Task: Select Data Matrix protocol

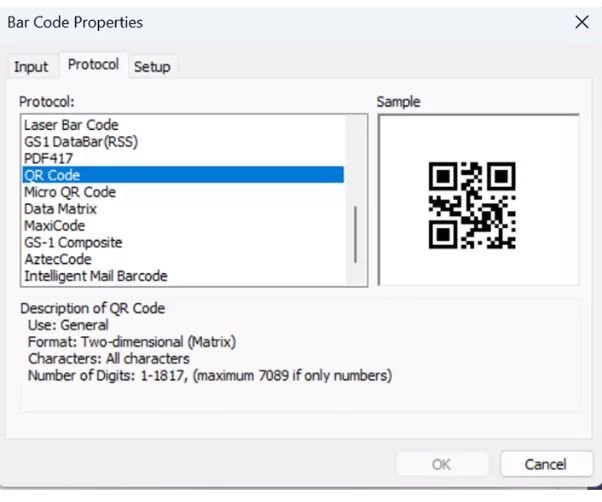Action: pos(60,209)
